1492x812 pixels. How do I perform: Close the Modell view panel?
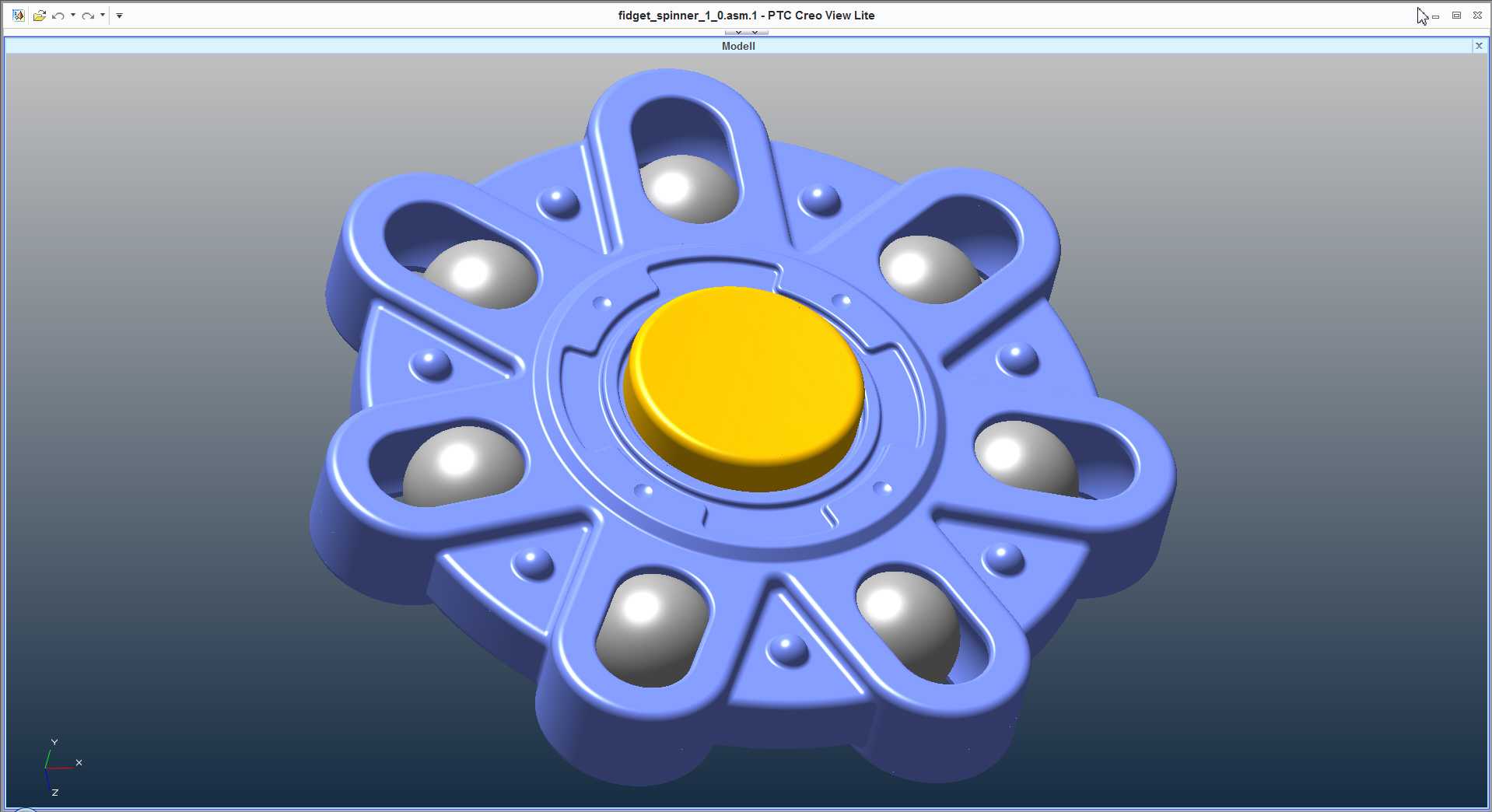(1479, 46)
